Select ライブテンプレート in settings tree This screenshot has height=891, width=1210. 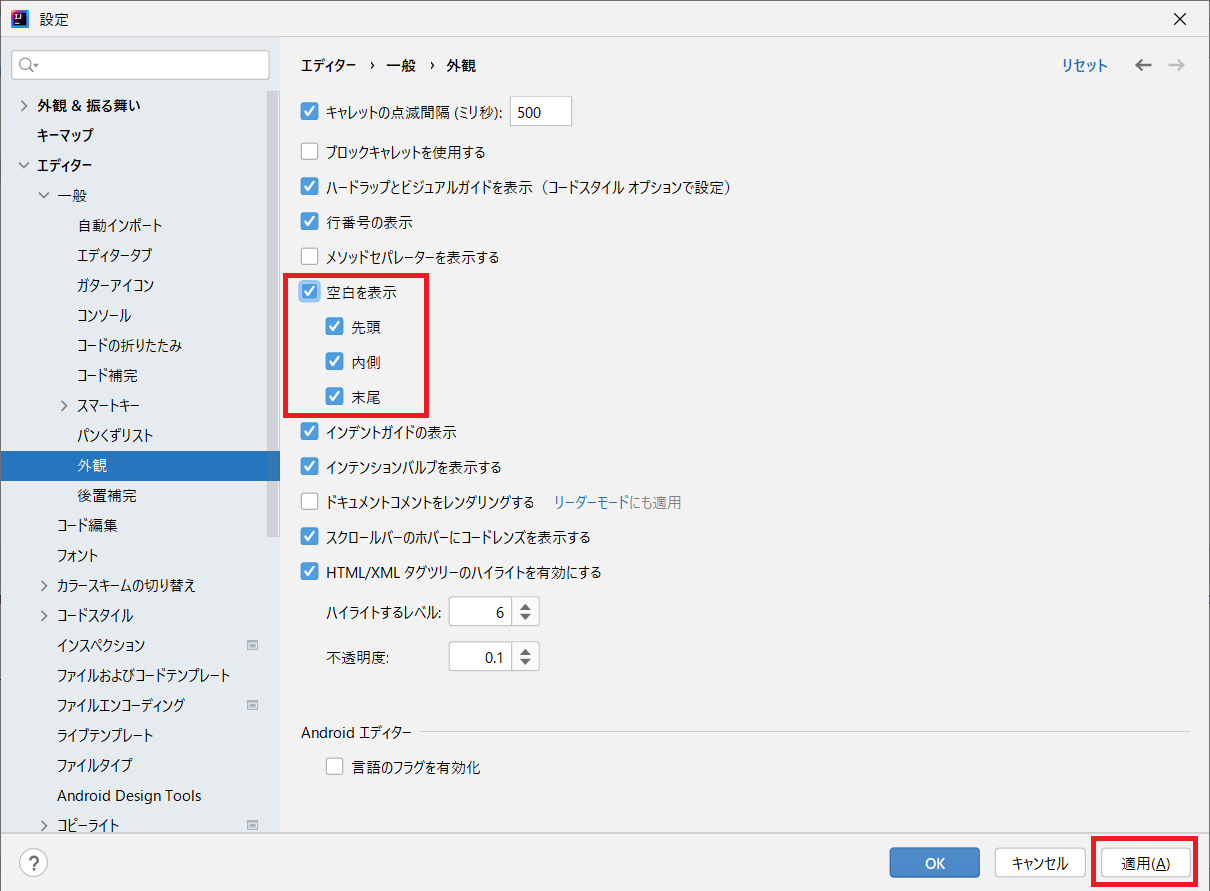coord(106,735)
